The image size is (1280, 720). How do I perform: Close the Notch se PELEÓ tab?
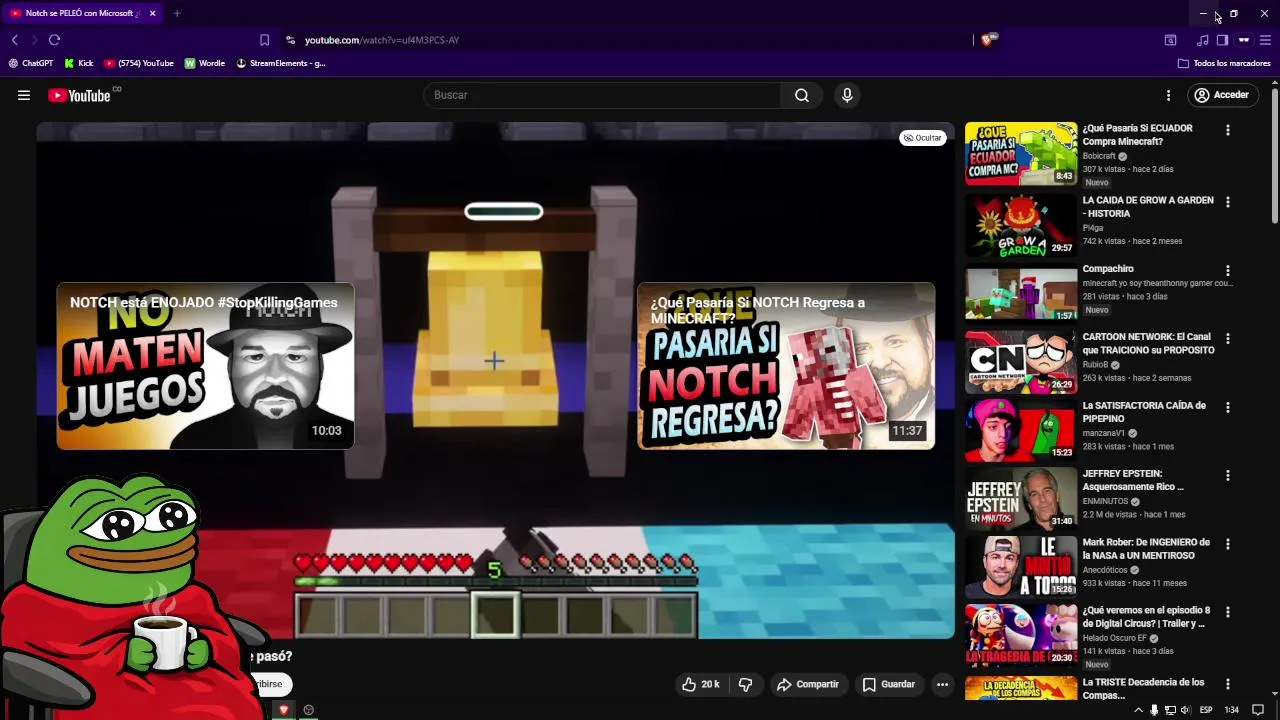coord(152,13)
